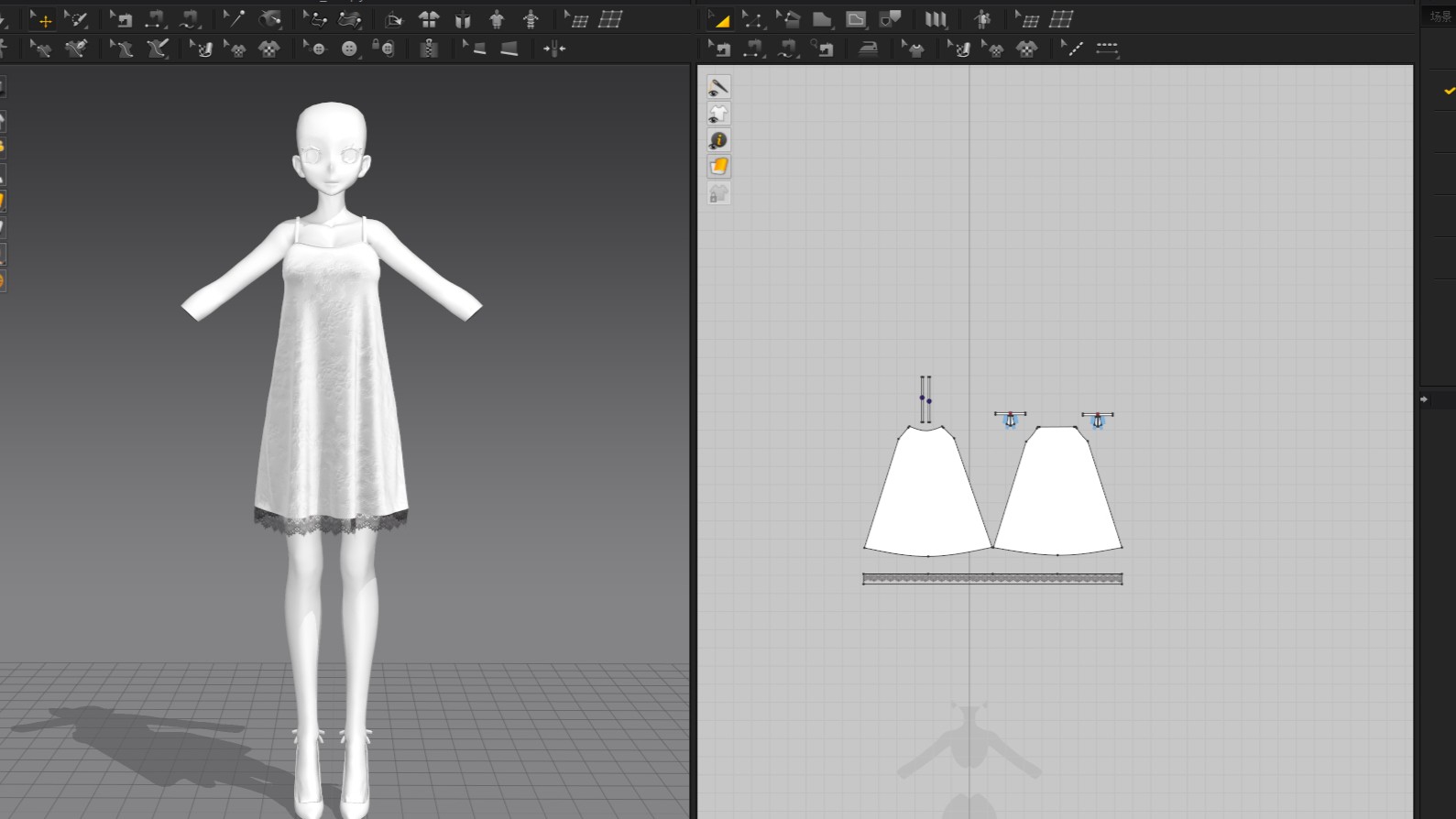Select the Select/Move tool in 3D toolbar
Image resolution: width=1456 pixels, height=819 pixels.
42,19
